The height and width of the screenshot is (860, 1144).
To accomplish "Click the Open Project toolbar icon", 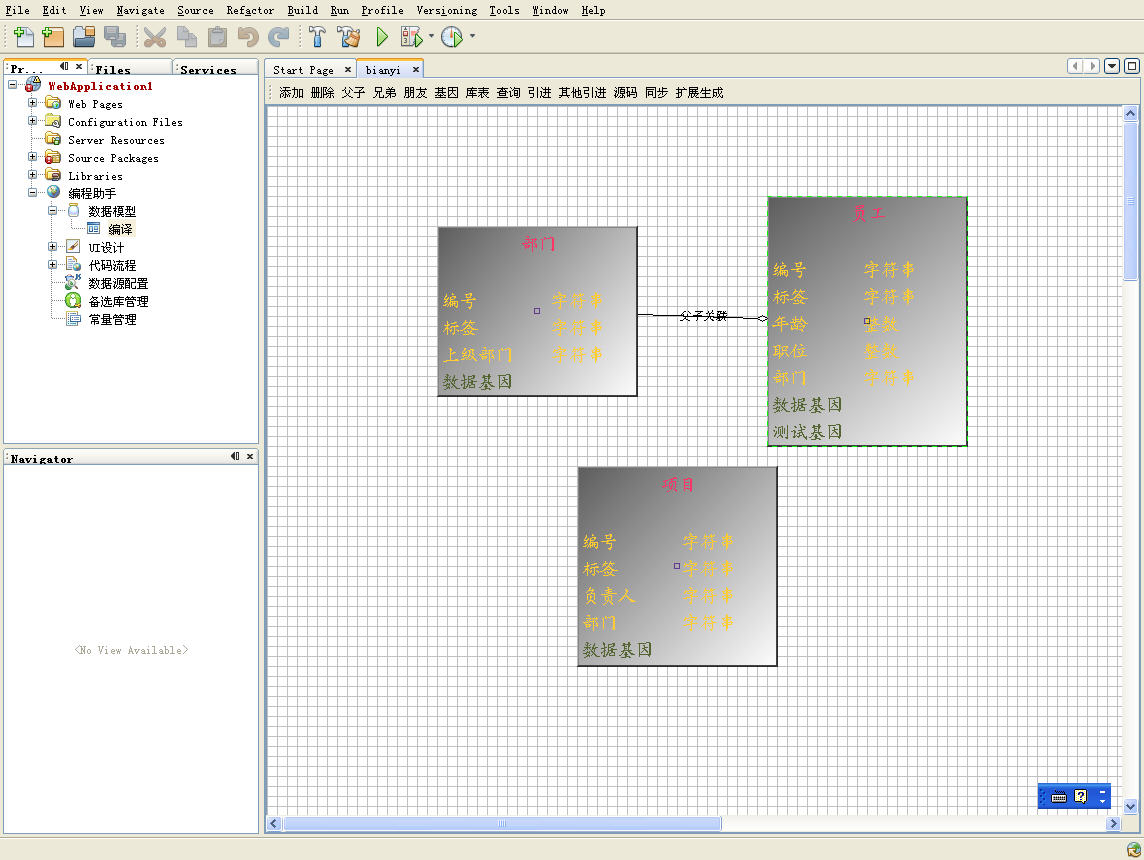I will pyautogui.click(x=84, y=37).
